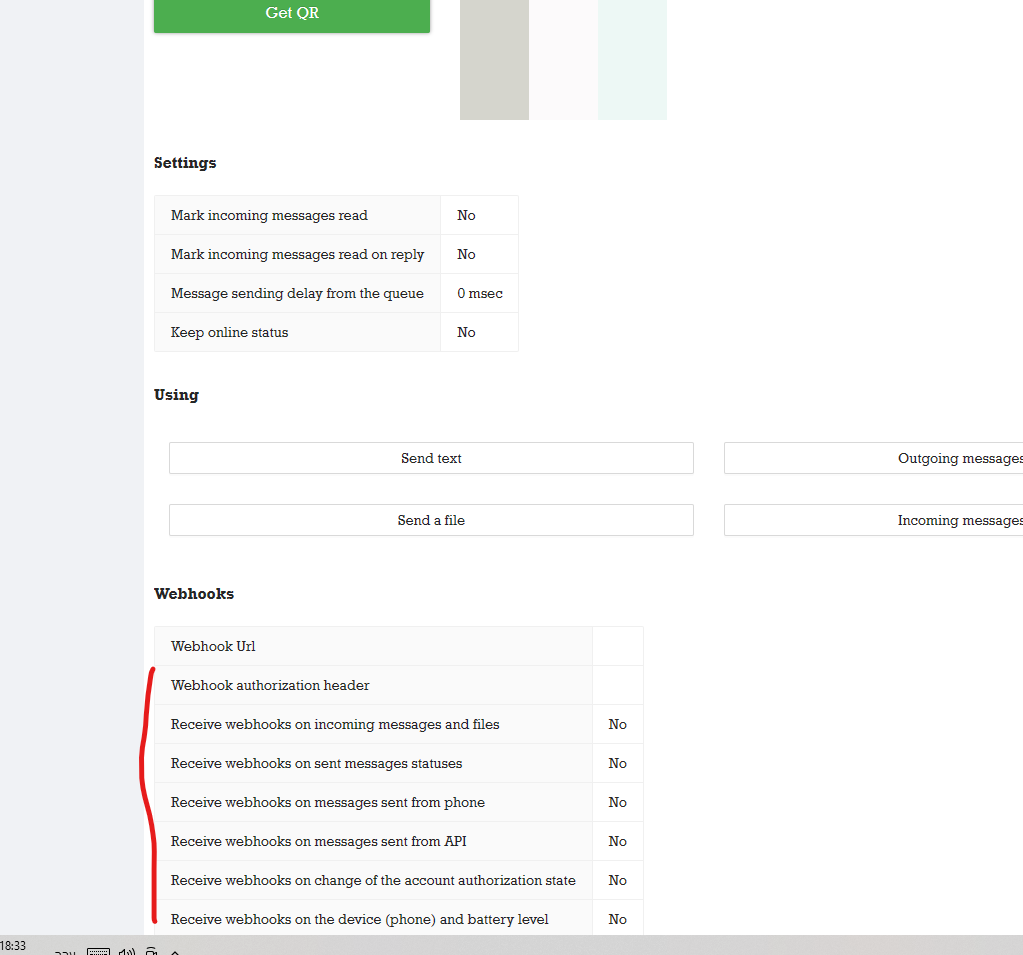Select the 'Webhook Url' row label
1023x955 pixels.
click(213, 646)
